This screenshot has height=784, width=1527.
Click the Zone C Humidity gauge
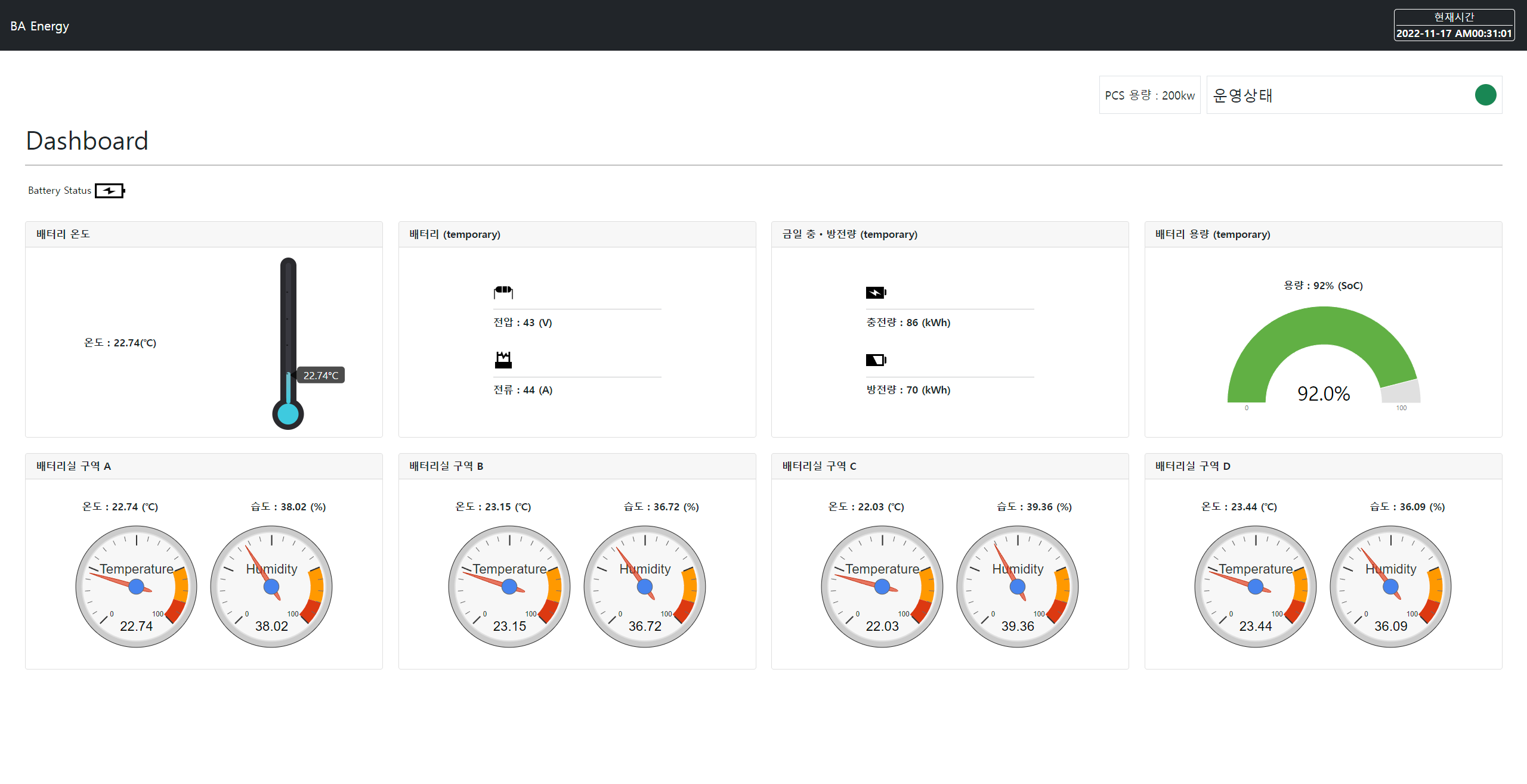click(1018, 587)
